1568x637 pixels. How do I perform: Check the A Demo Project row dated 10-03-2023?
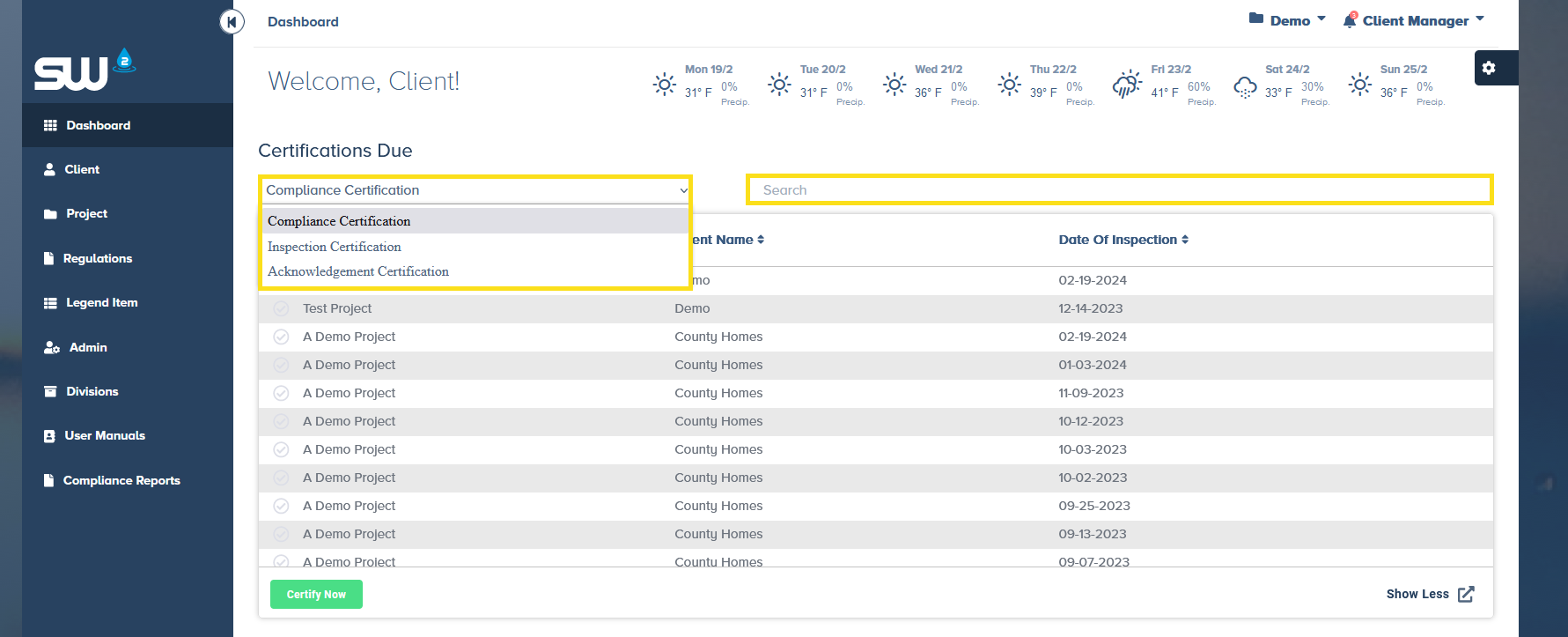tap(281, 449)
